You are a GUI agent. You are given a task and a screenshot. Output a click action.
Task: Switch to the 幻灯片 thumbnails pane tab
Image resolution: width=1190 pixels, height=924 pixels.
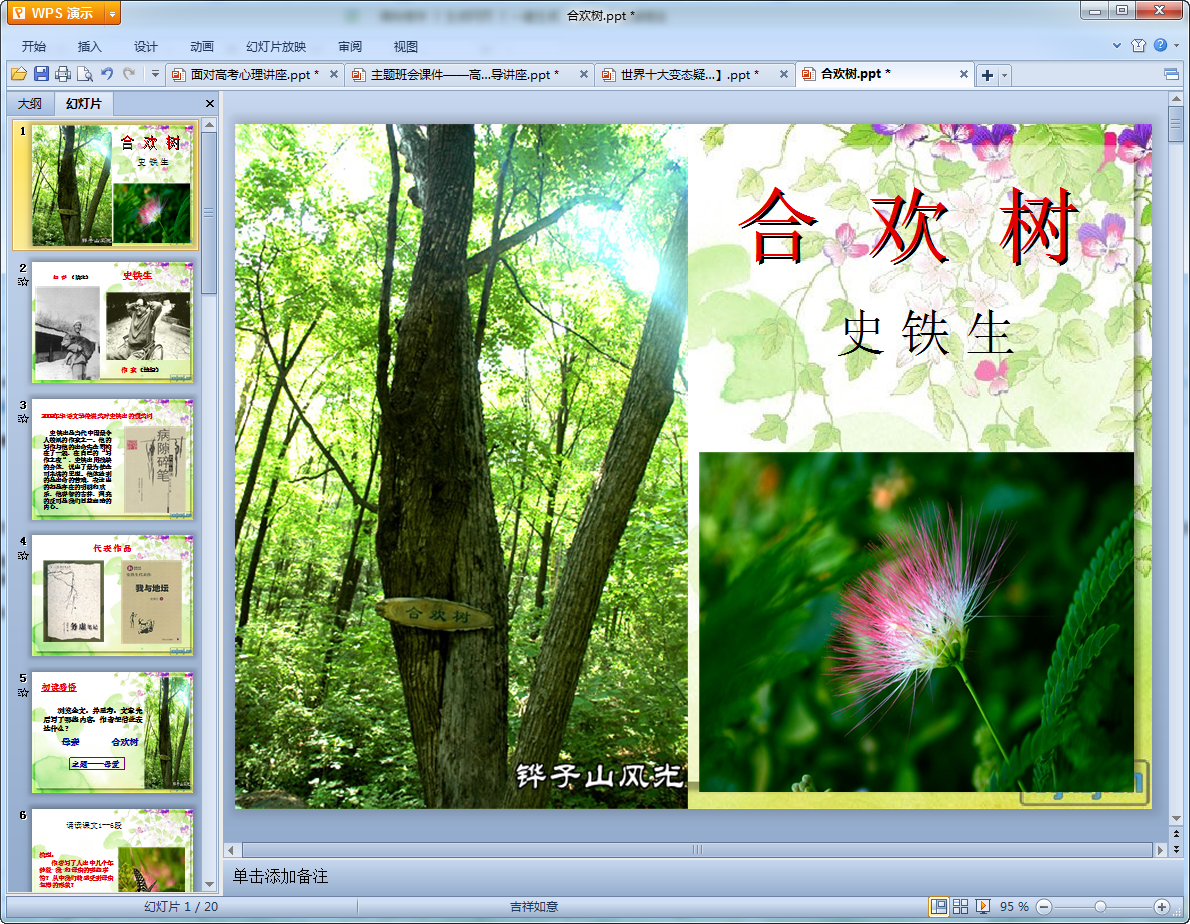(83, 103)
